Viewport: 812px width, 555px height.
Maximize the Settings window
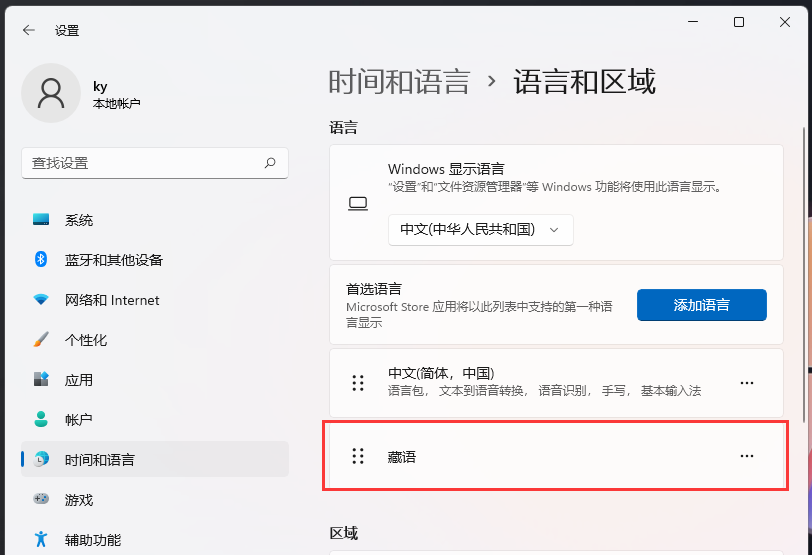point(739,22)
